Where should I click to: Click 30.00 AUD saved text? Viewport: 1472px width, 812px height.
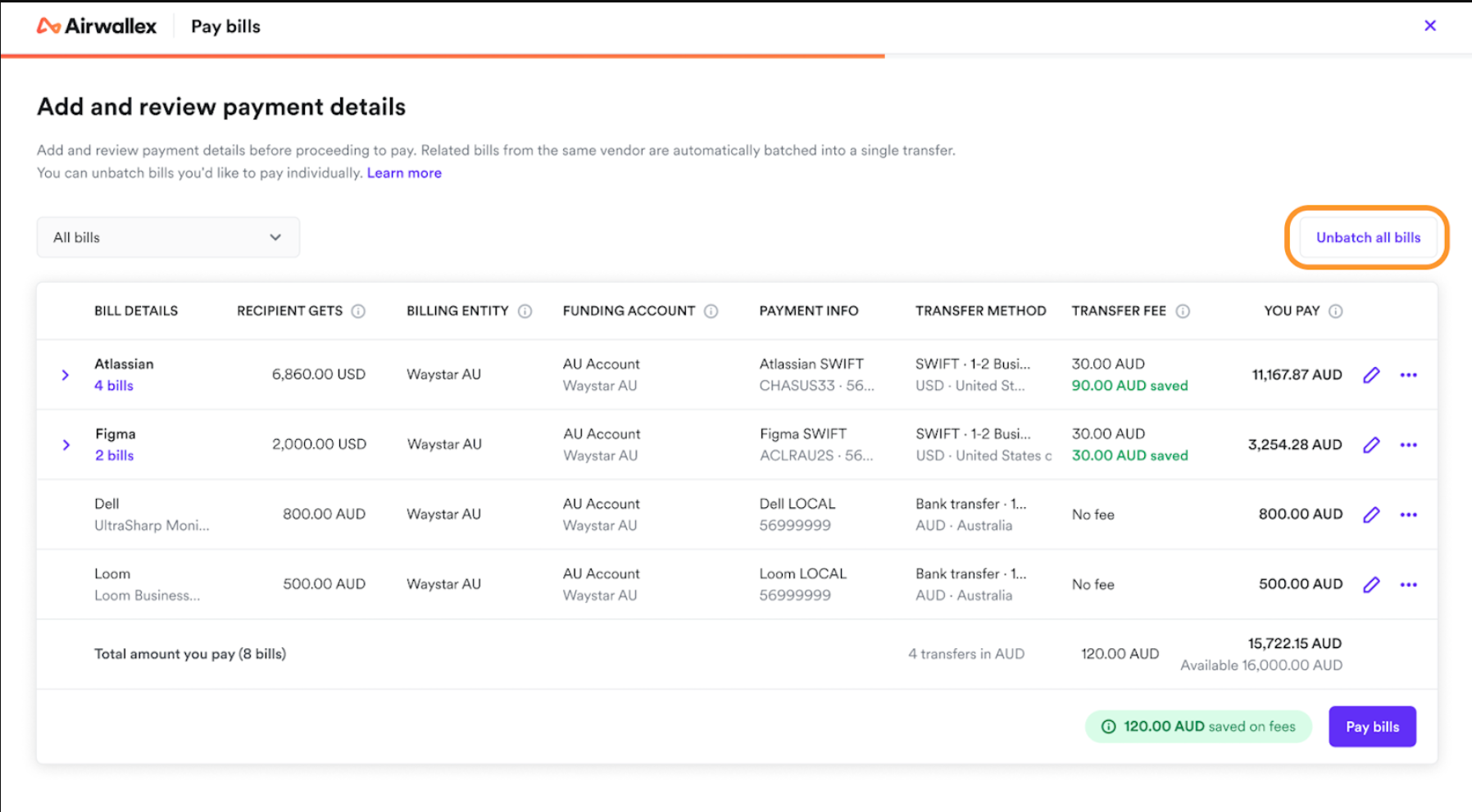(x=1129, y=456)
